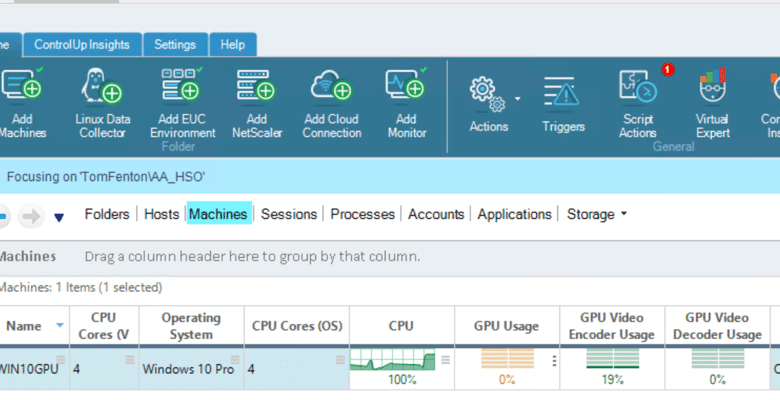This screenshot has width=780, height=400.
Task: Open the Linux Data Collector tool
Action: (102, 103)
